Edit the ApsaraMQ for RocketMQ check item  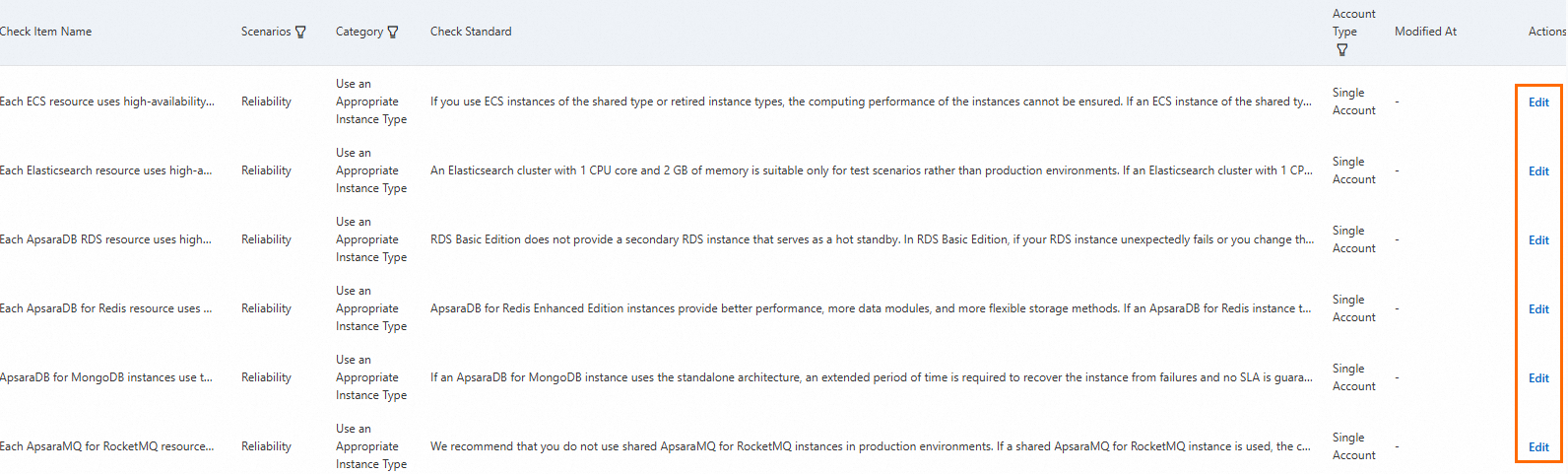coord(1538,447)
